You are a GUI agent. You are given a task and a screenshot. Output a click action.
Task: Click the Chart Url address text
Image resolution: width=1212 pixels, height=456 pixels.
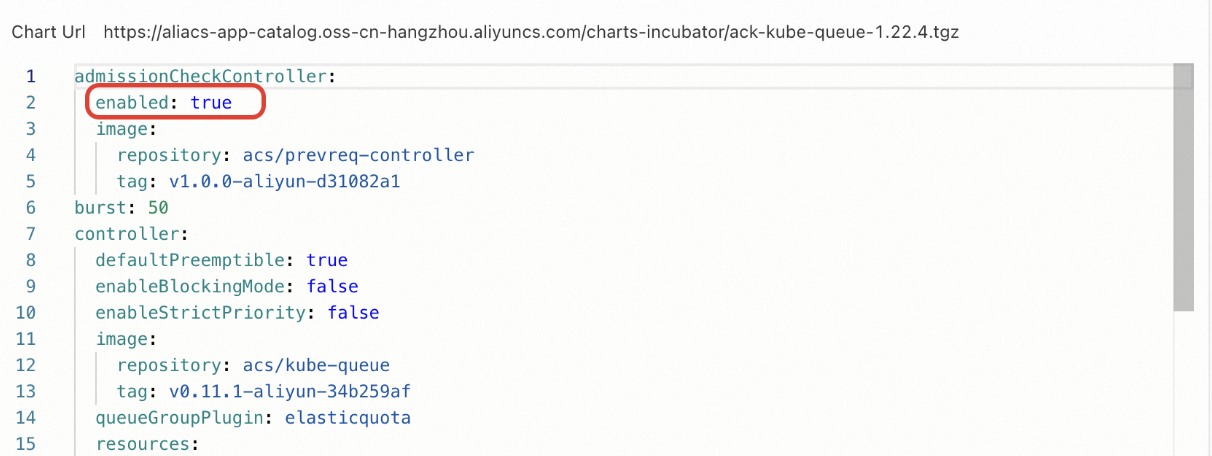pos(530,31)
